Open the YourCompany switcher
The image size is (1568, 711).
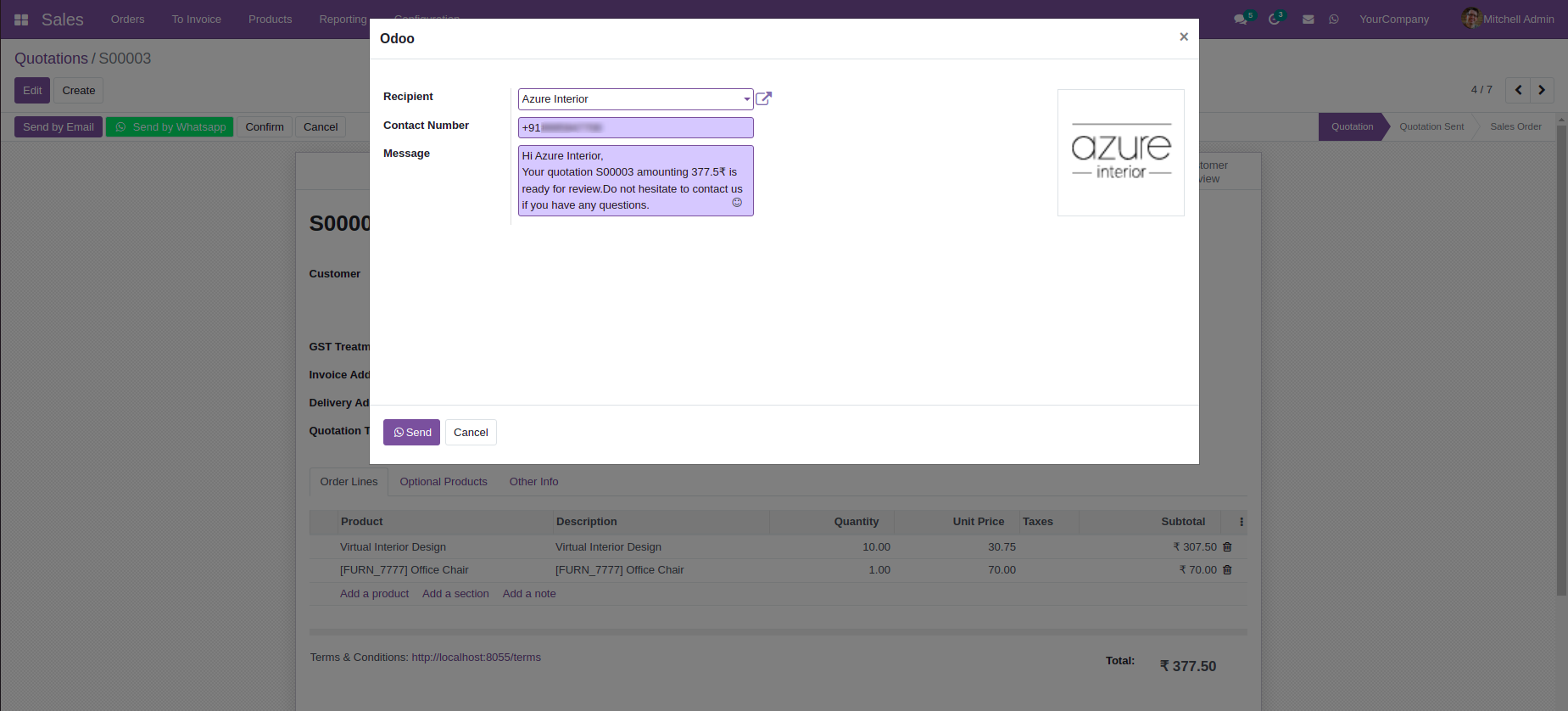pyautogui.click(x=1394, y=20)
